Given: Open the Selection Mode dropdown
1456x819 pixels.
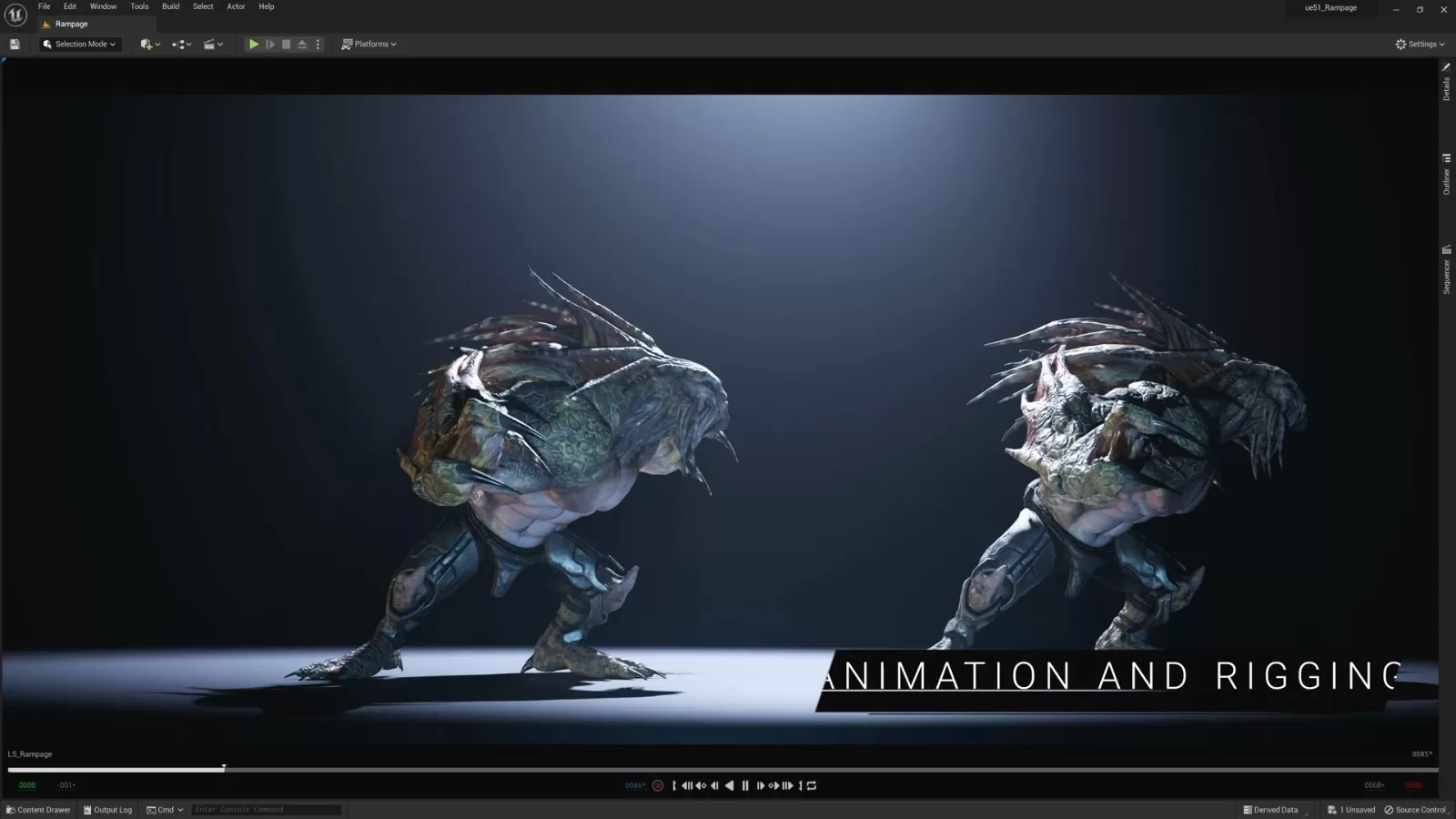Looking at the screenshot, I should (x=80, y=44).
